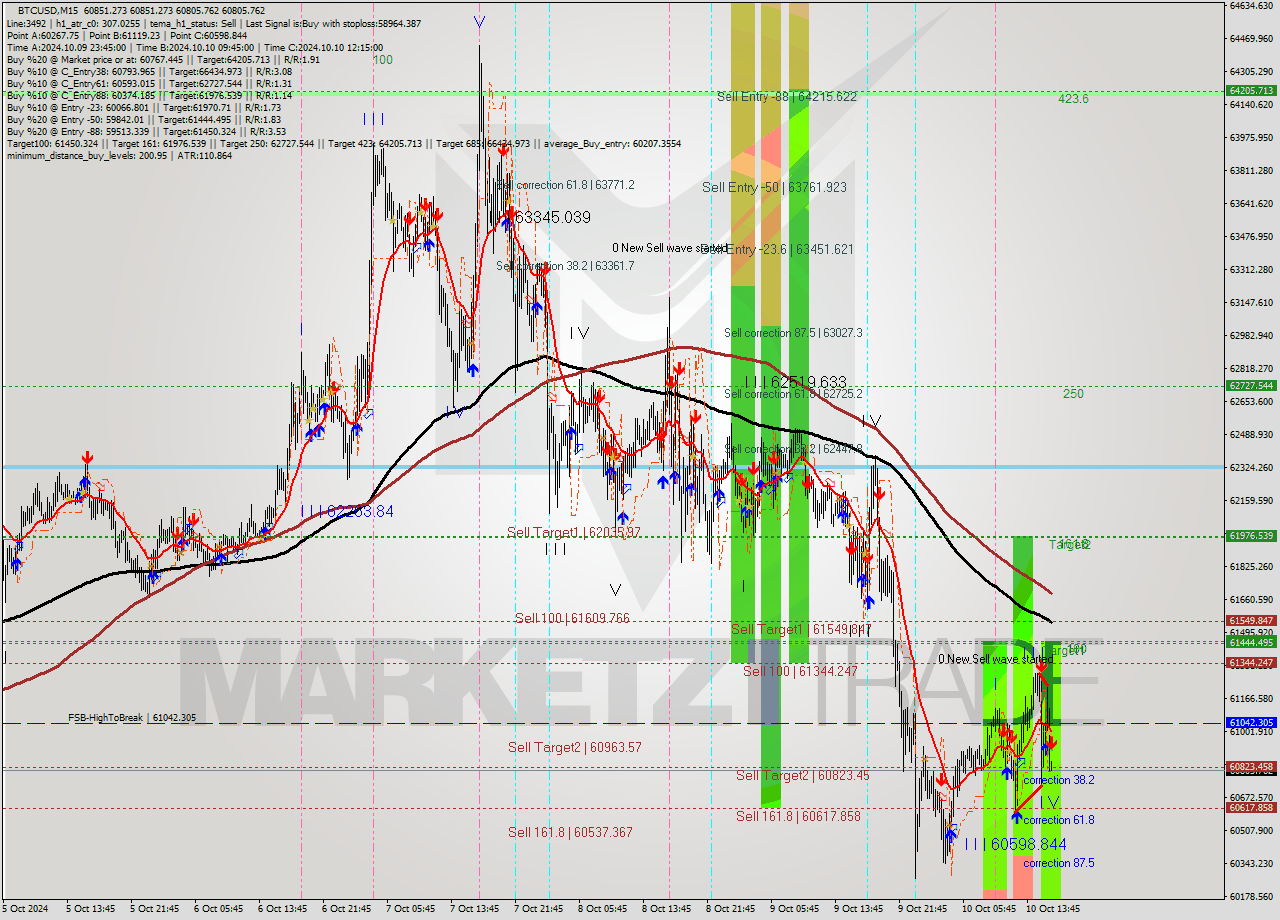Viewport: 1280px width, 920px height.
Task: Select the 63147.670 price scale value
Action: click(x=1250, y=302)
